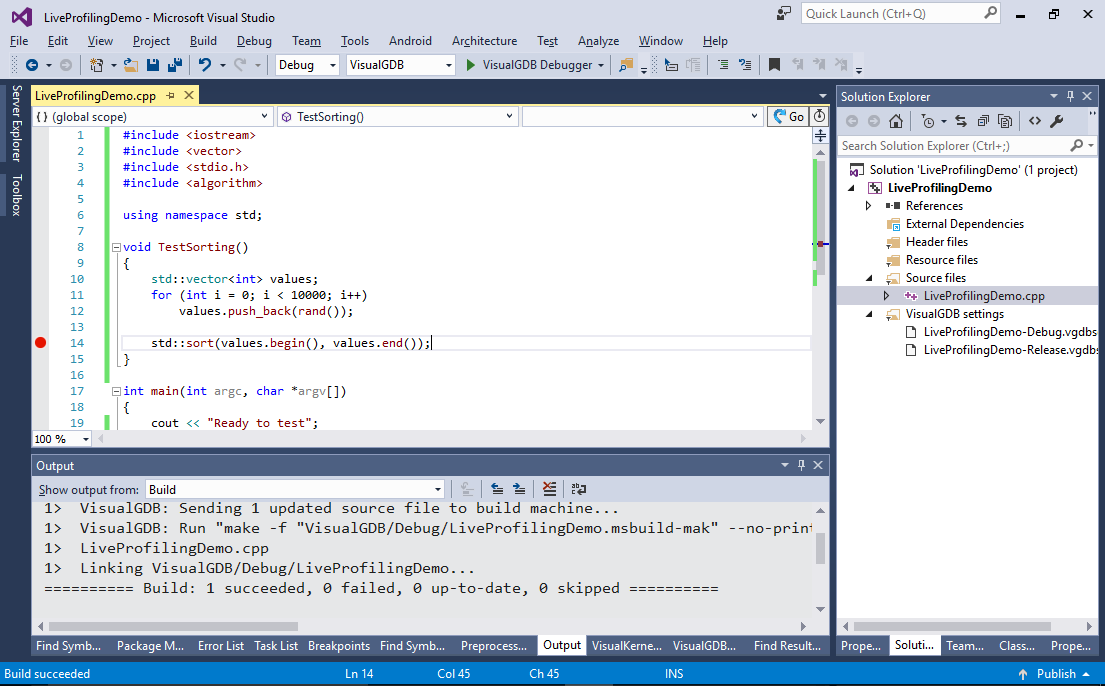This screenshot has height=686, width=1105.
Task: Click the New Project icon in the toolbar
Action: point(97,65)
